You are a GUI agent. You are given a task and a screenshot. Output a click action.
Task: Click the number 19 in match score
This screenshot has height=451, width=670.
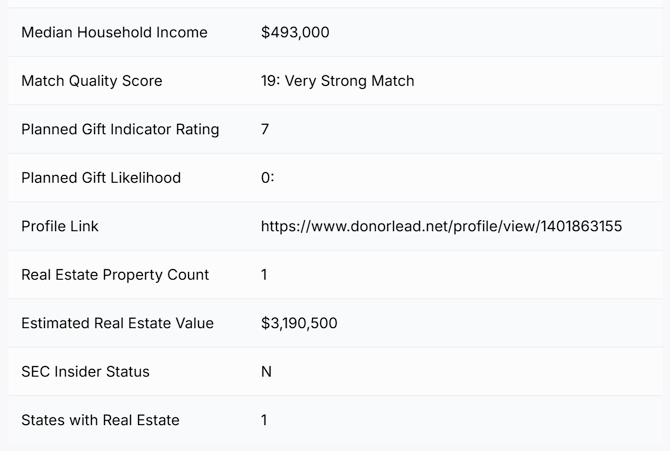point(269,81)
